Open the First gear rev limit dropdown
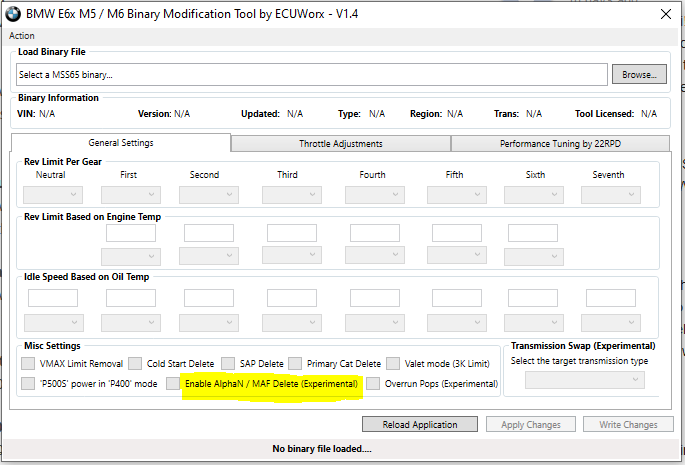Image resolution: width=685 pixels, height=465 pixels. pyautogui.click(x=131, y=194)
